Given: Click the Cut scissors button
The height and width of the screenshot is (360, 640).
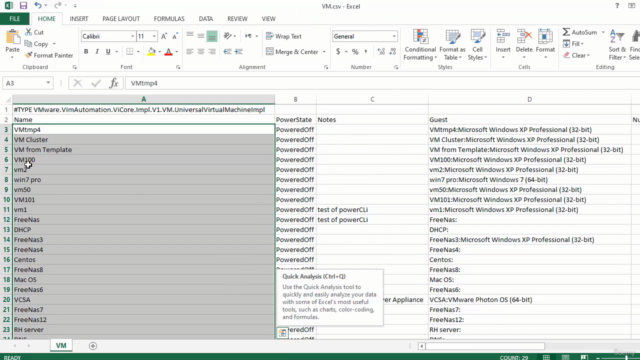Looking at the screenshot, I should [x=34, y=32].
